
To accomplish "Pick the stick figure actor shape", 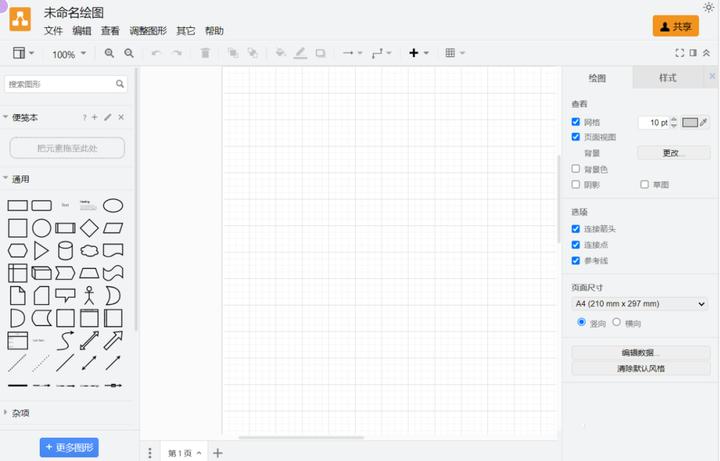I will pyautogui.click(x=89, y=295).
